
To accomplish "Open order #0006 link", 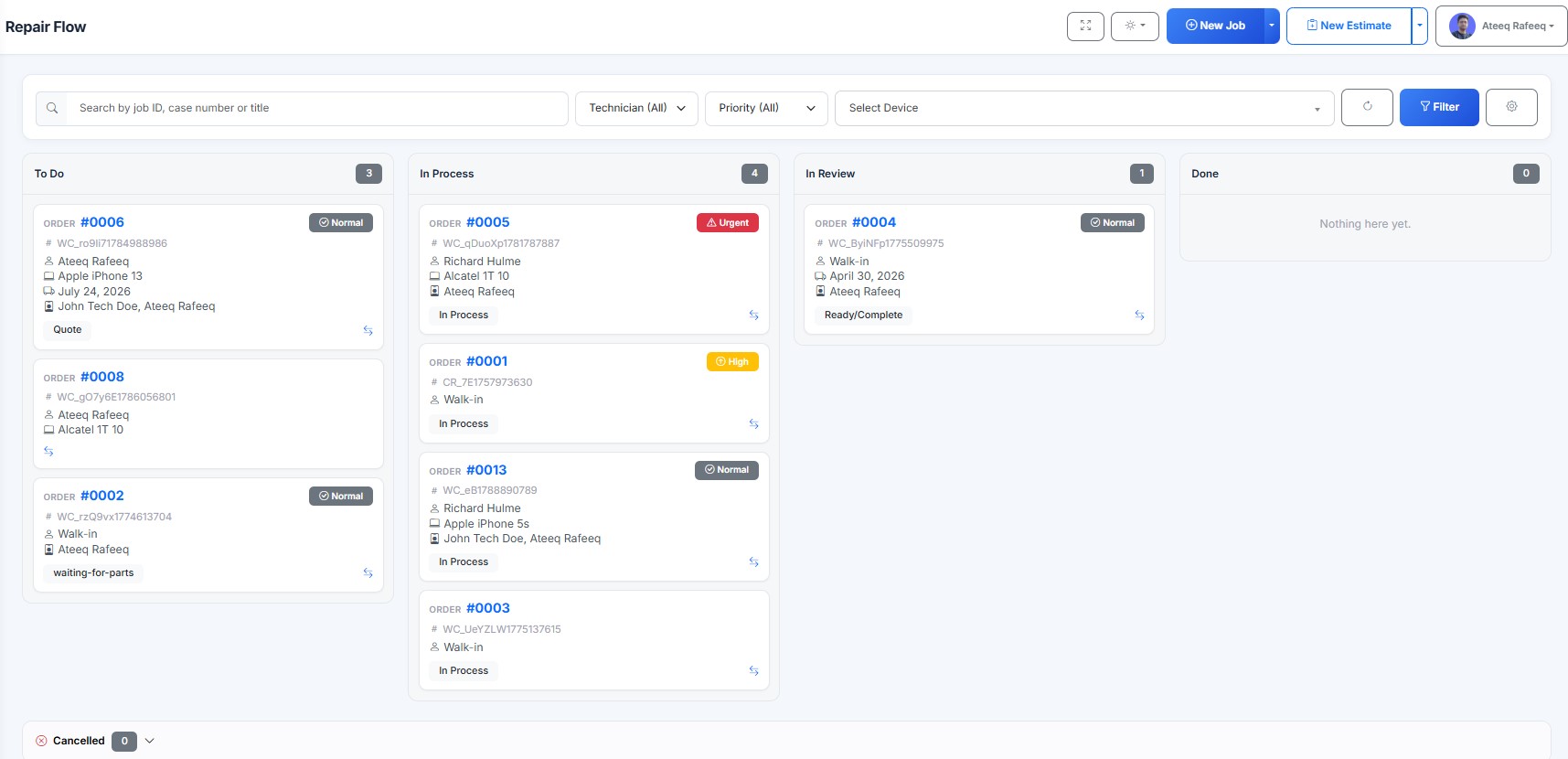I will click(x=102, y=222).
